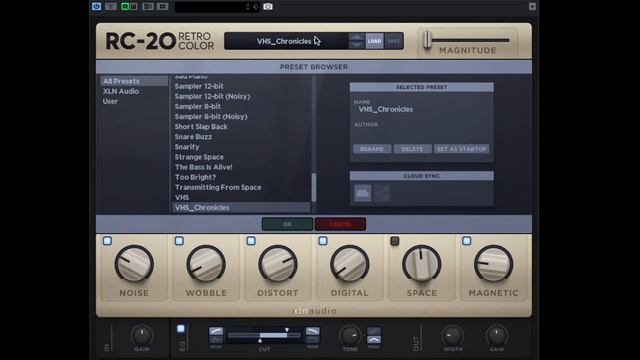Select previous preset with the up arrow
The width and height of the screenshot is (640, 360).
coord(356,37)
